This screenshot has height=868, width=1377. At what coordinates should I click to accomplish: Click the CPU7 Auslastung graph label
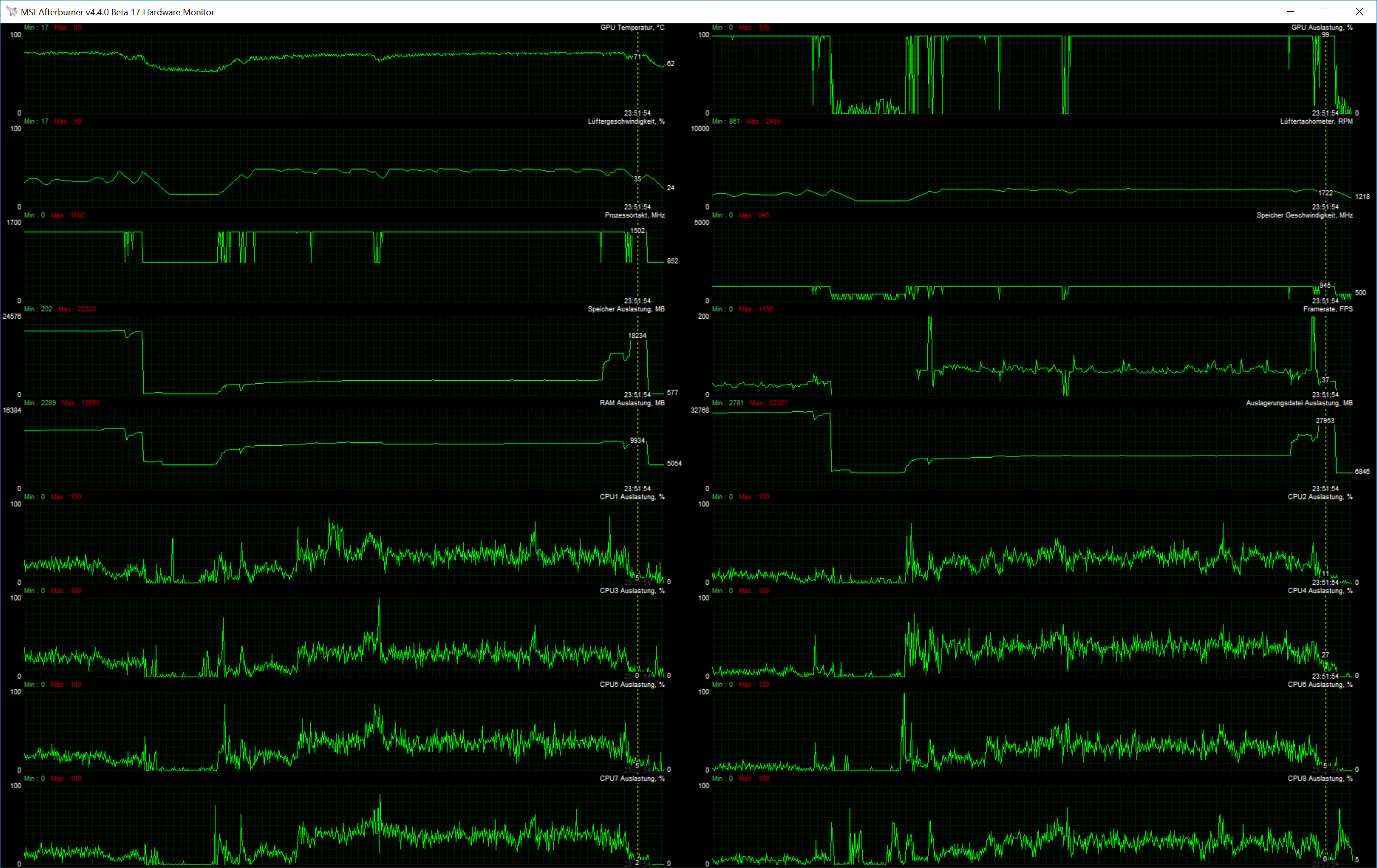pos(632,778)
